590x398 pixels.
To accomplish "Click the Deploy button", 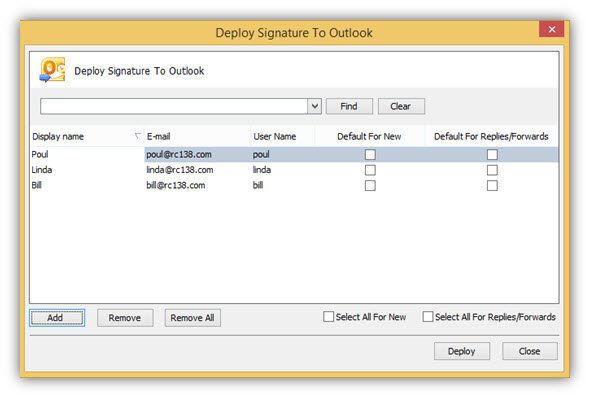I will pyautogui.click(x=462, y=351).
